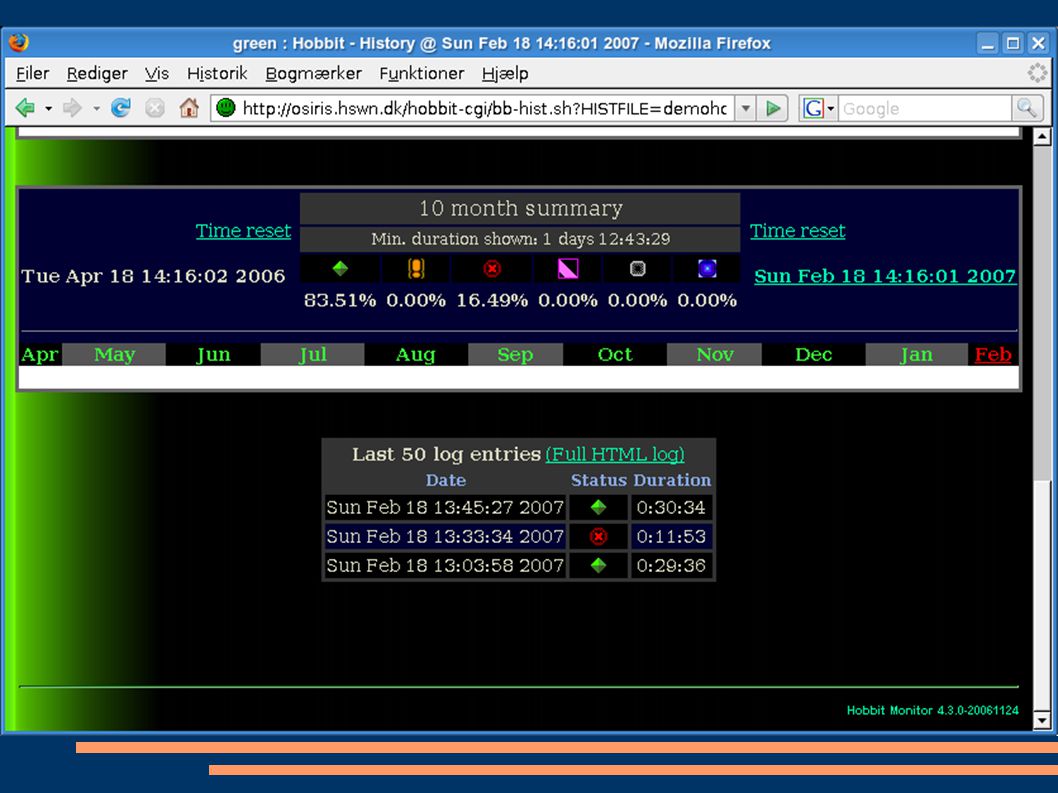Screen dimensions: 1058x793
Task: Click the Duration column header
Action: [x=672, y=480]
